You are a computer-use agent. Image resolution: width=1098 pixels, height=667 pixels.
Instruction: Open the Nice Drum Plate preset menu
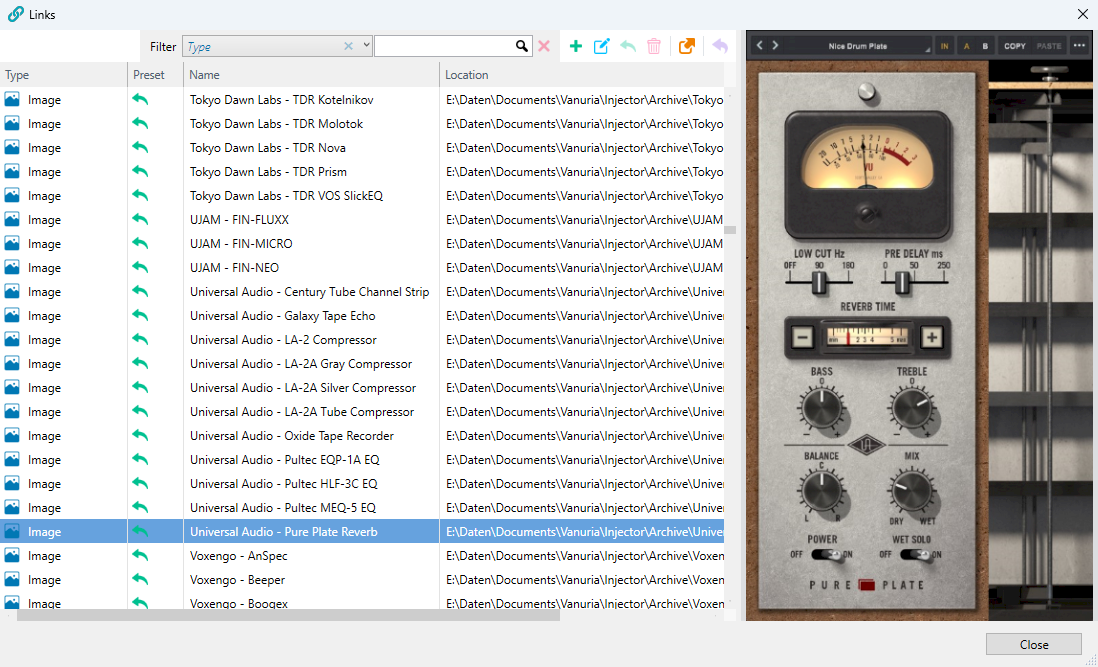858,46
